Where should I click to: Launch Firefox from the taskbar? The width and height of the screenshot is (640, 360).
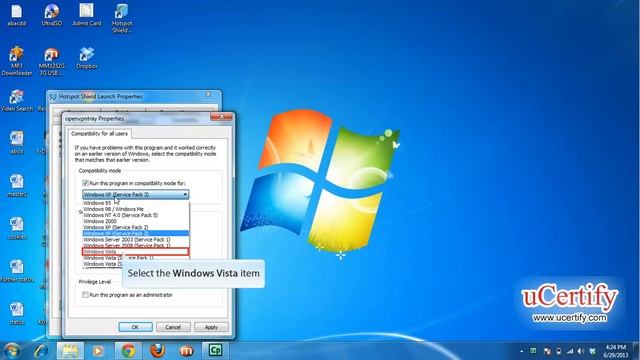coord(157,351)
